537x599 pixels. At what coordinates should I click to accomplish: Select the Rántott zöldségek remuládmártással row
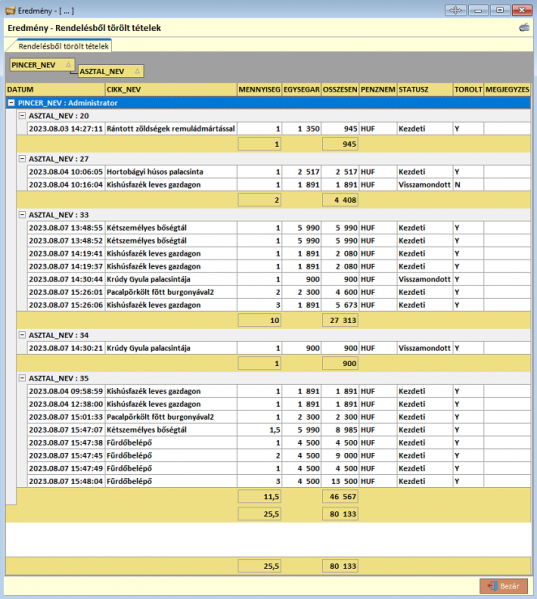pyautogui.click(x=279, y=129)
